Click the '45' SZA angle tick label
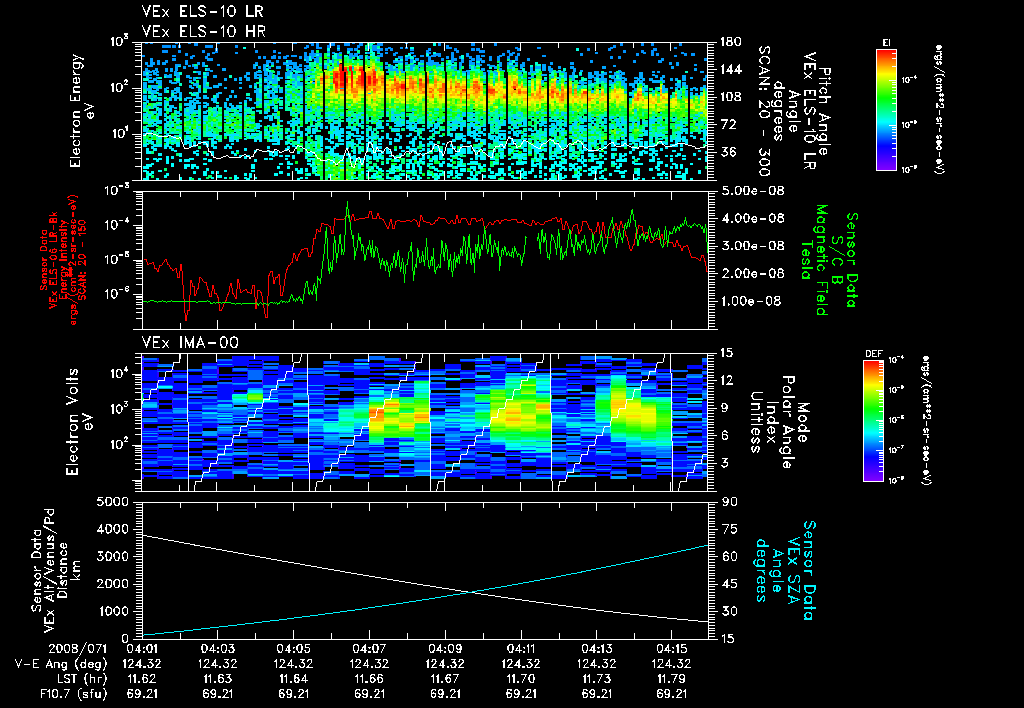The height and width of the screenshot is (708, 1024). point(729,584)
